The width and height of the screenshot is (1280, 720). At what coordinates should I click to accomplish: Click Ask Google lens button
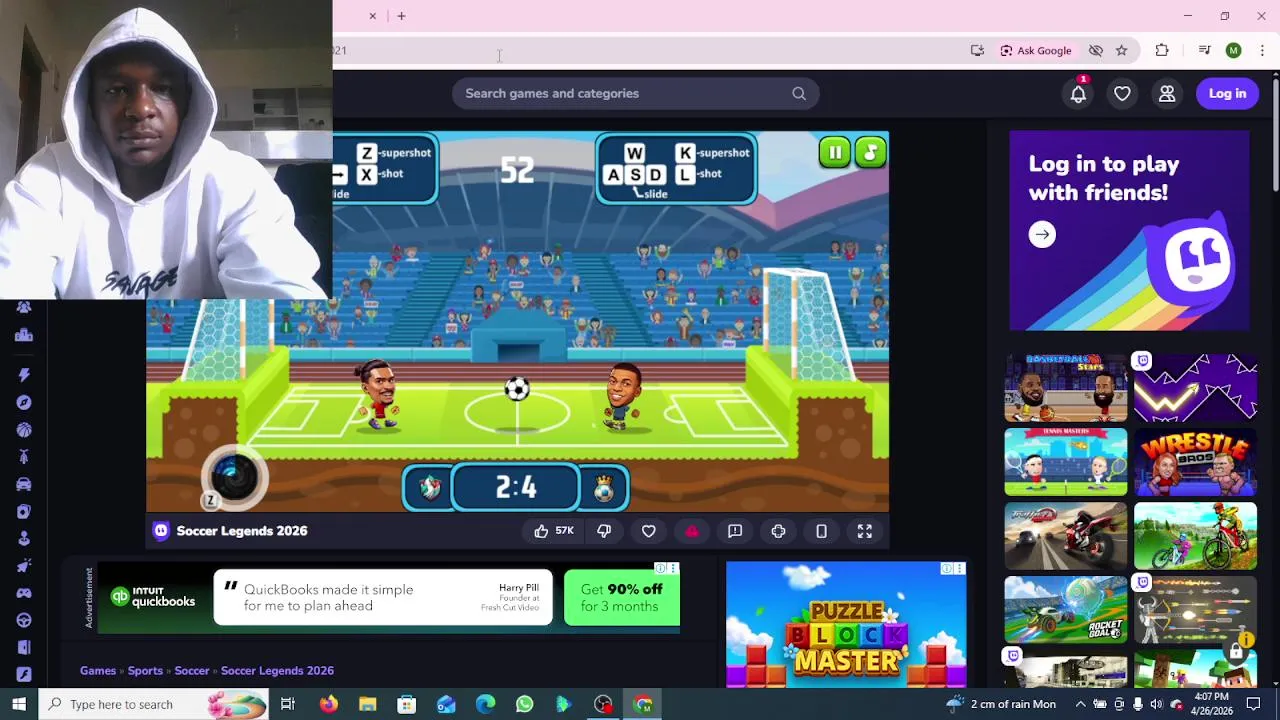[x=1036, y=50]
